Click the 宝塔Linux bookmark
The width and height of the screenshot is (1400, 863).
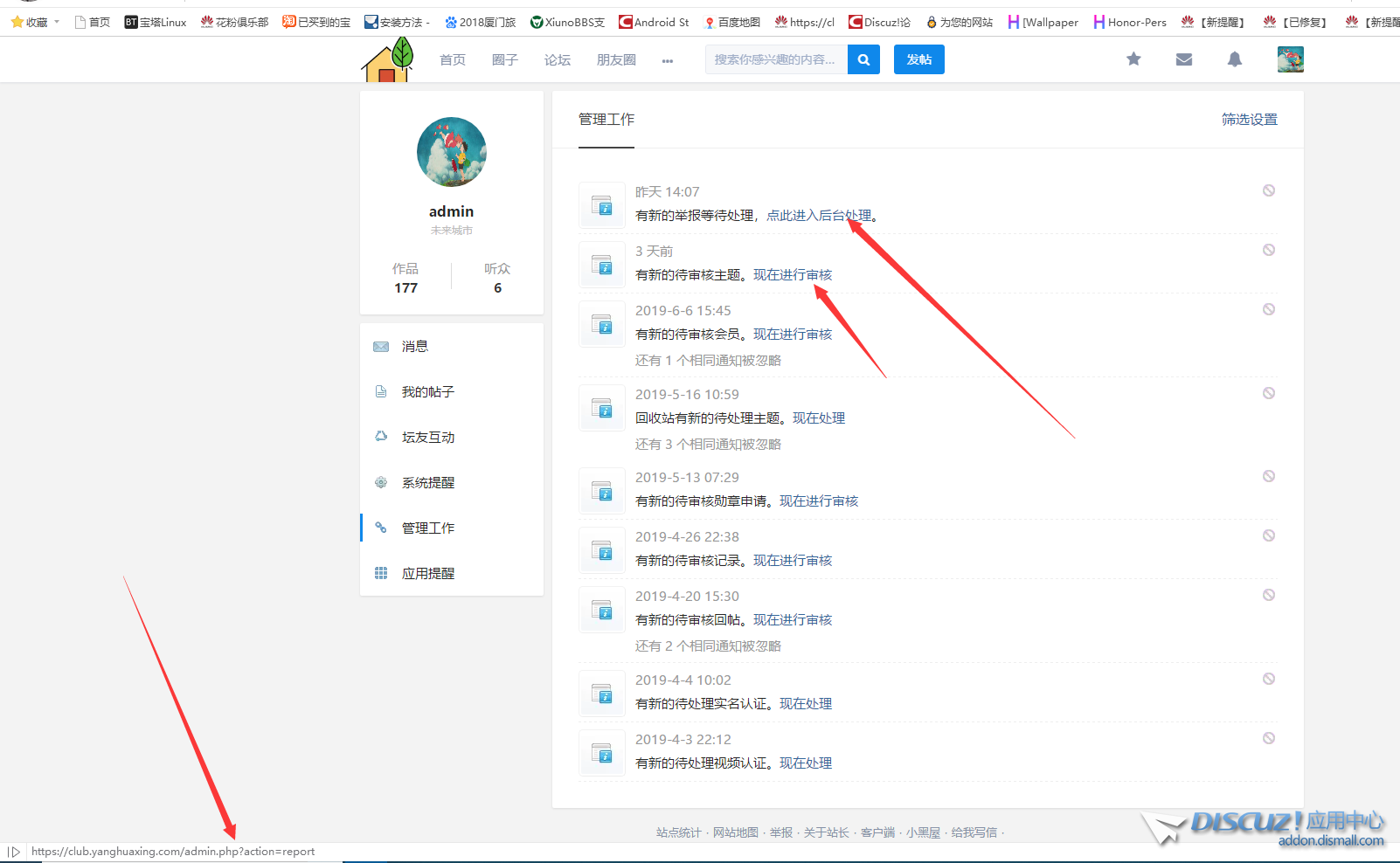(156, 22)
